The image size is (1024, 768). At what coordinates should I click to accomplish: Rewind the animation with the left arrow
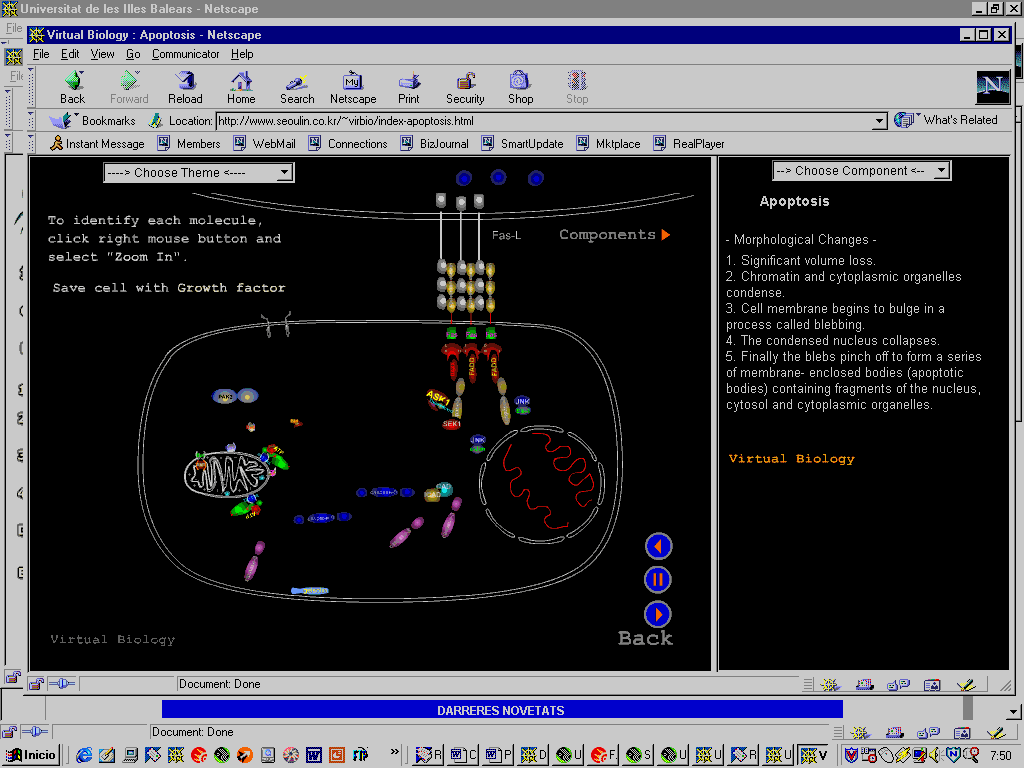tap(658, 546)
